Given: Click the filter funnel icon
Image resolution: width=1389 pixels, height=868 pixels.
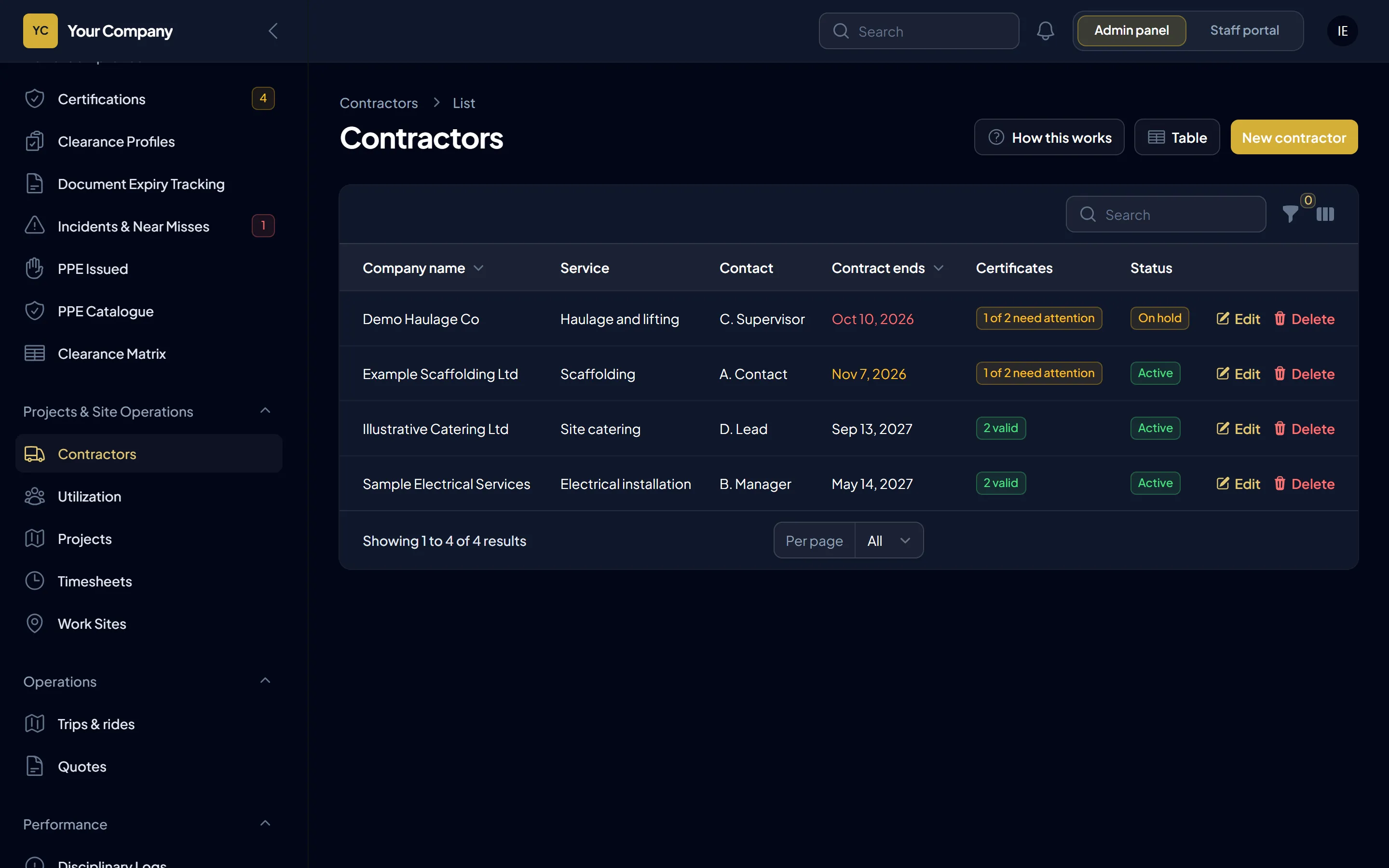Looking at the screenshot, I should click(1290, 214).
